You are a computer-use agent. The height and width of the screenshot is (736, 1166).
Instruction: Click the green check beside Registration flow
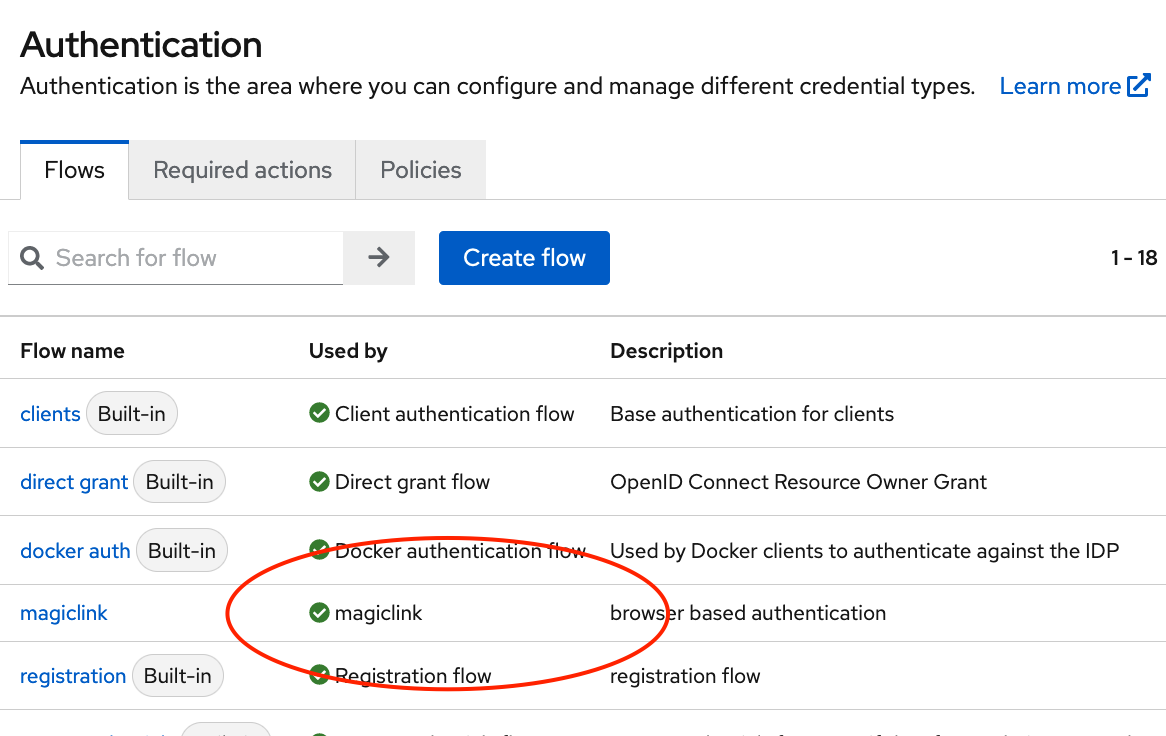coord(319,675)
